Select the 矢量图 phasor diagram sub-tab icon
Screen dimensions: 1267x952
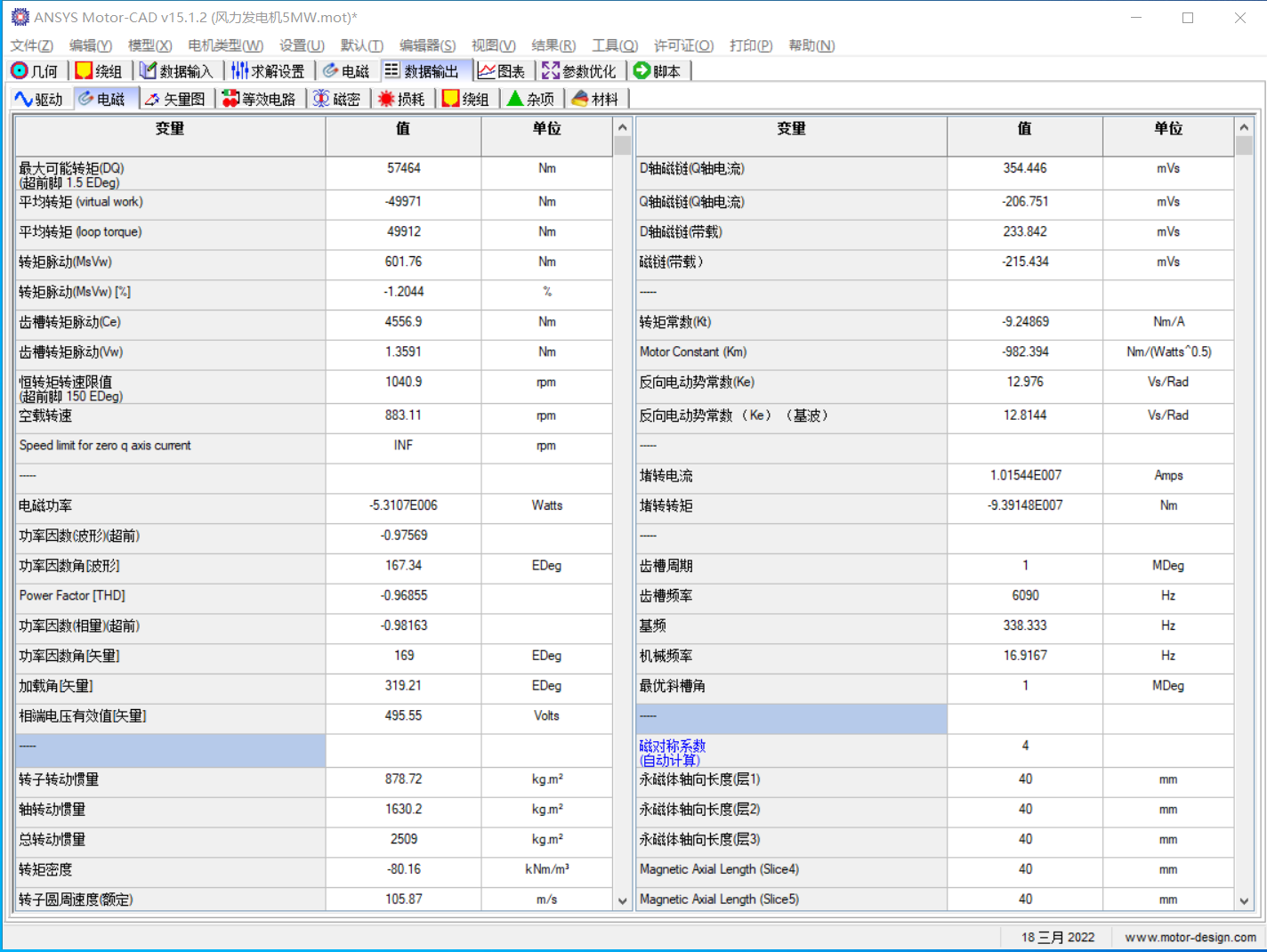point(152,99)
